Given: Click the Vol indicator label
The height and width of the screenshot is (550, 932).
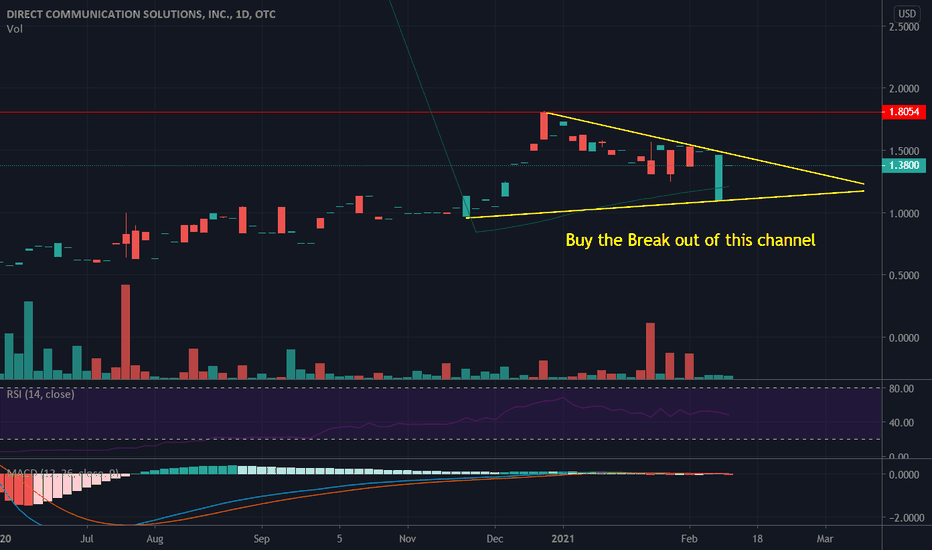Looking at the screenshot, I should (15, 29).
